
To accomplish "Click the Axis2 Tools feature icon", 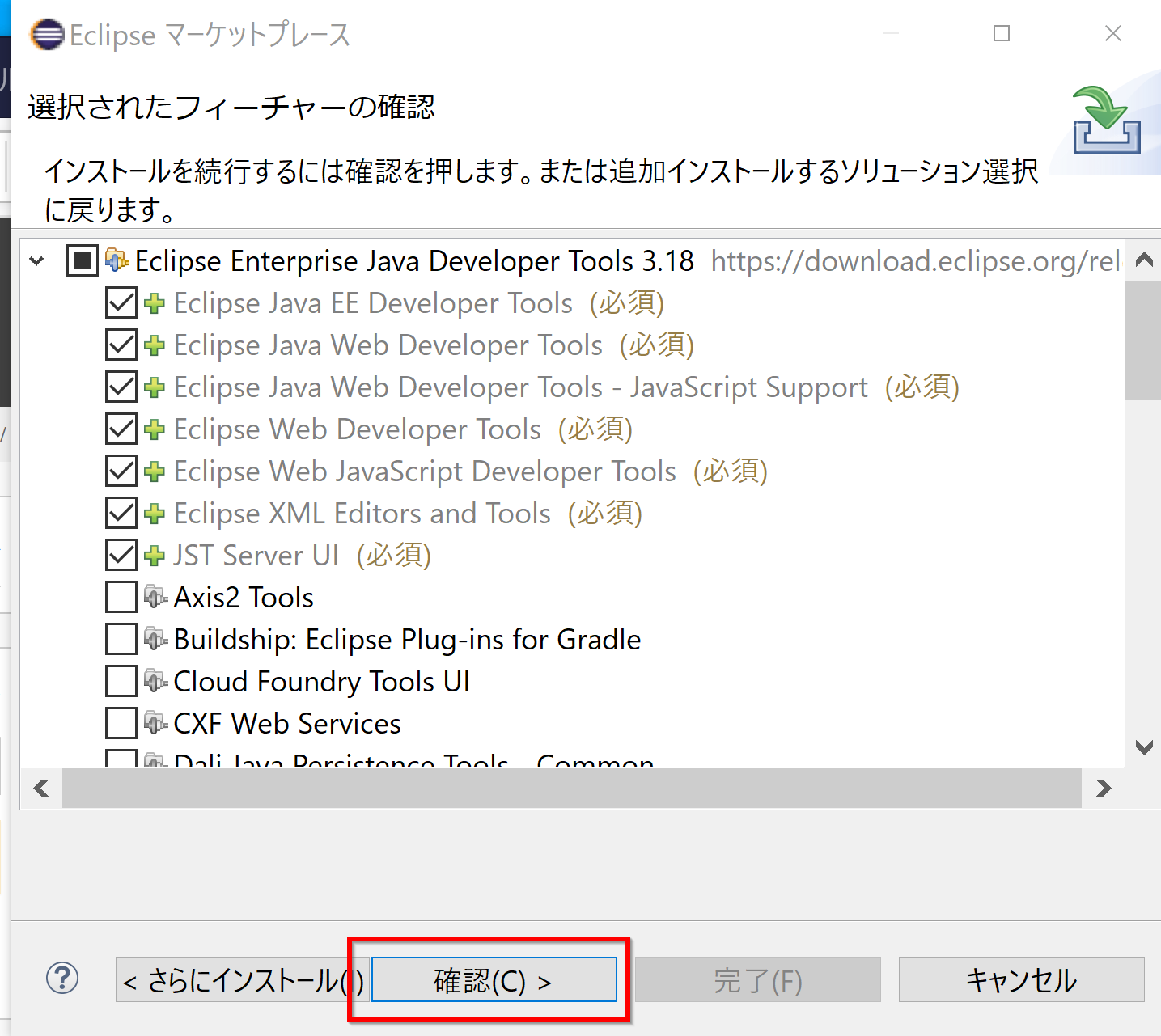I will (x=155, y=597).
